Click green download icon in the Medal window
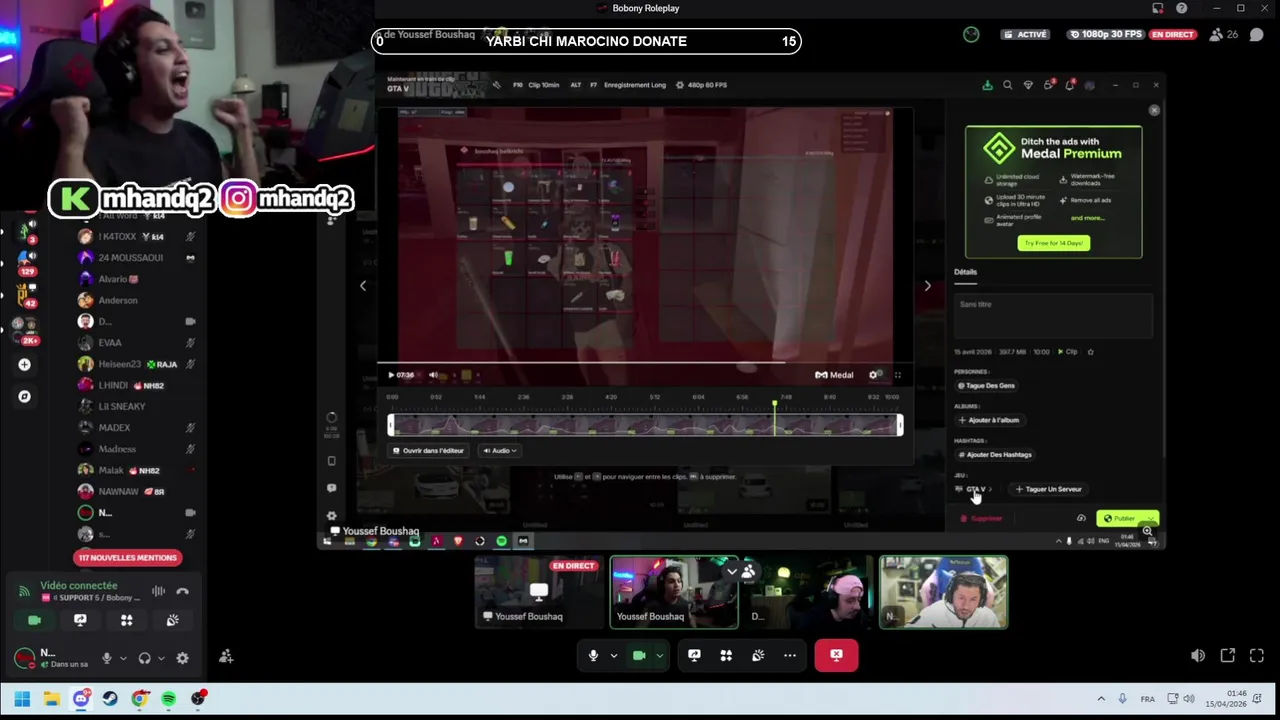 coord(987,85)
